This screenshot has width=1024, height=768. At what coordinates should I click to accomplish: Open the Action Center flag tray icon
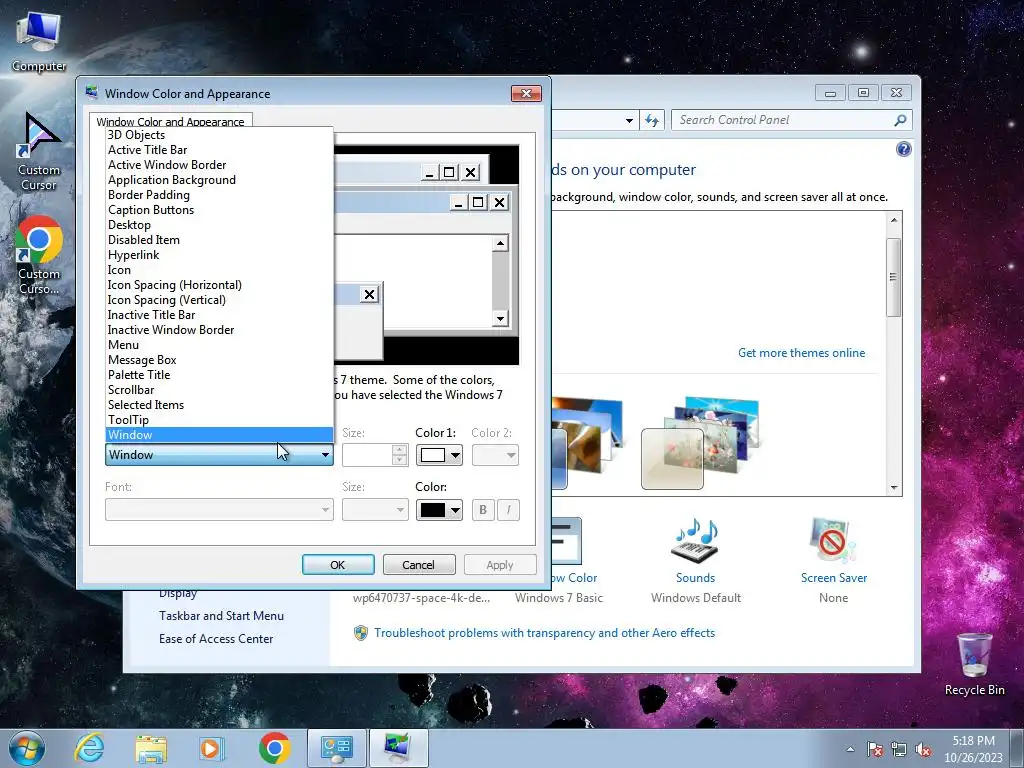pos(875,749)
